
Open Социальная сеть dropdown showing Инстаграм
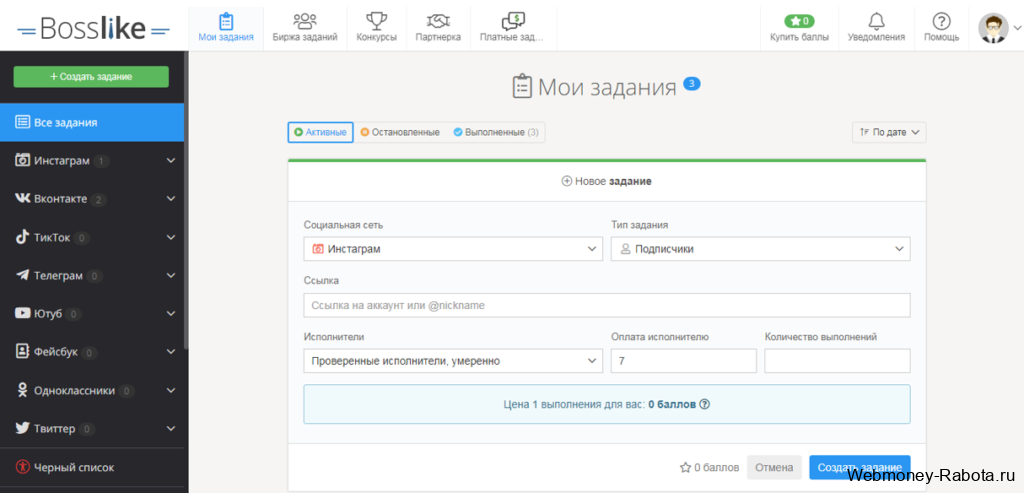tap(453, 249)
